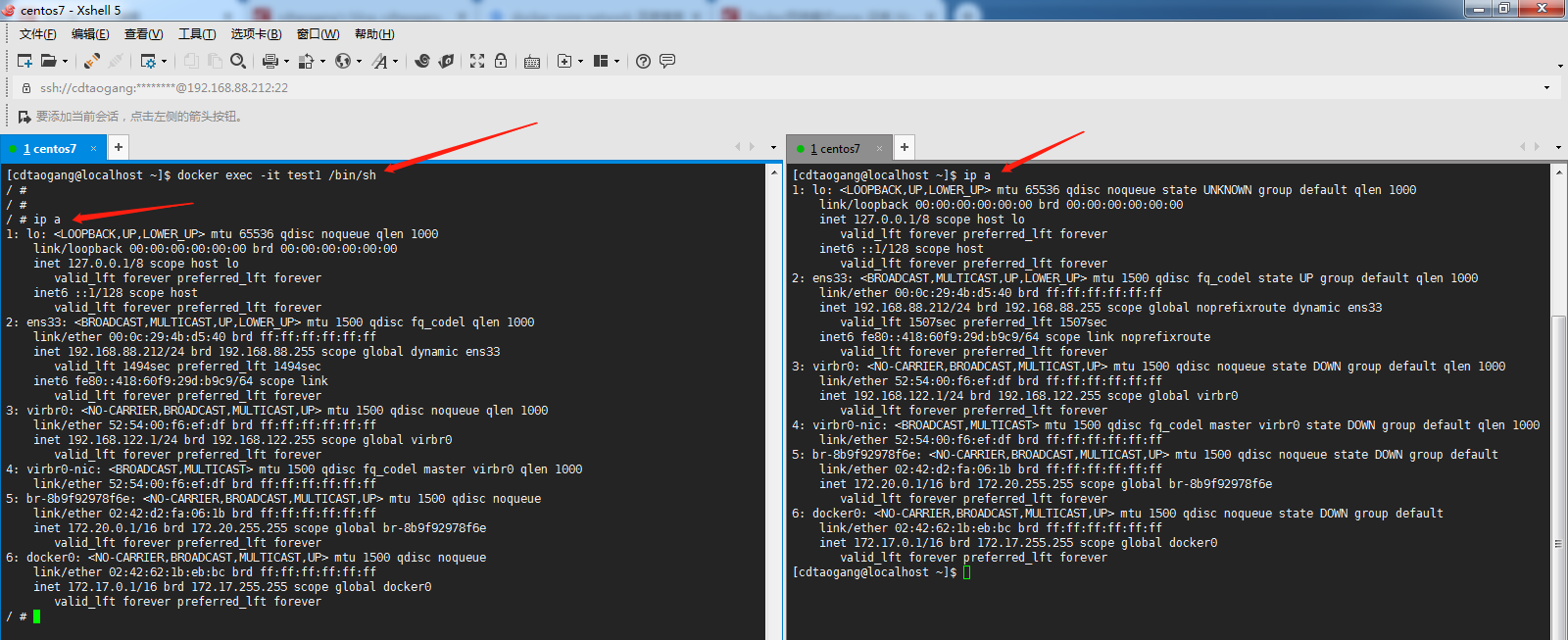The height and width of the screenshot is (640, 1568).
Task: Click the lock icon in address bar
Action: click(26, 88)
